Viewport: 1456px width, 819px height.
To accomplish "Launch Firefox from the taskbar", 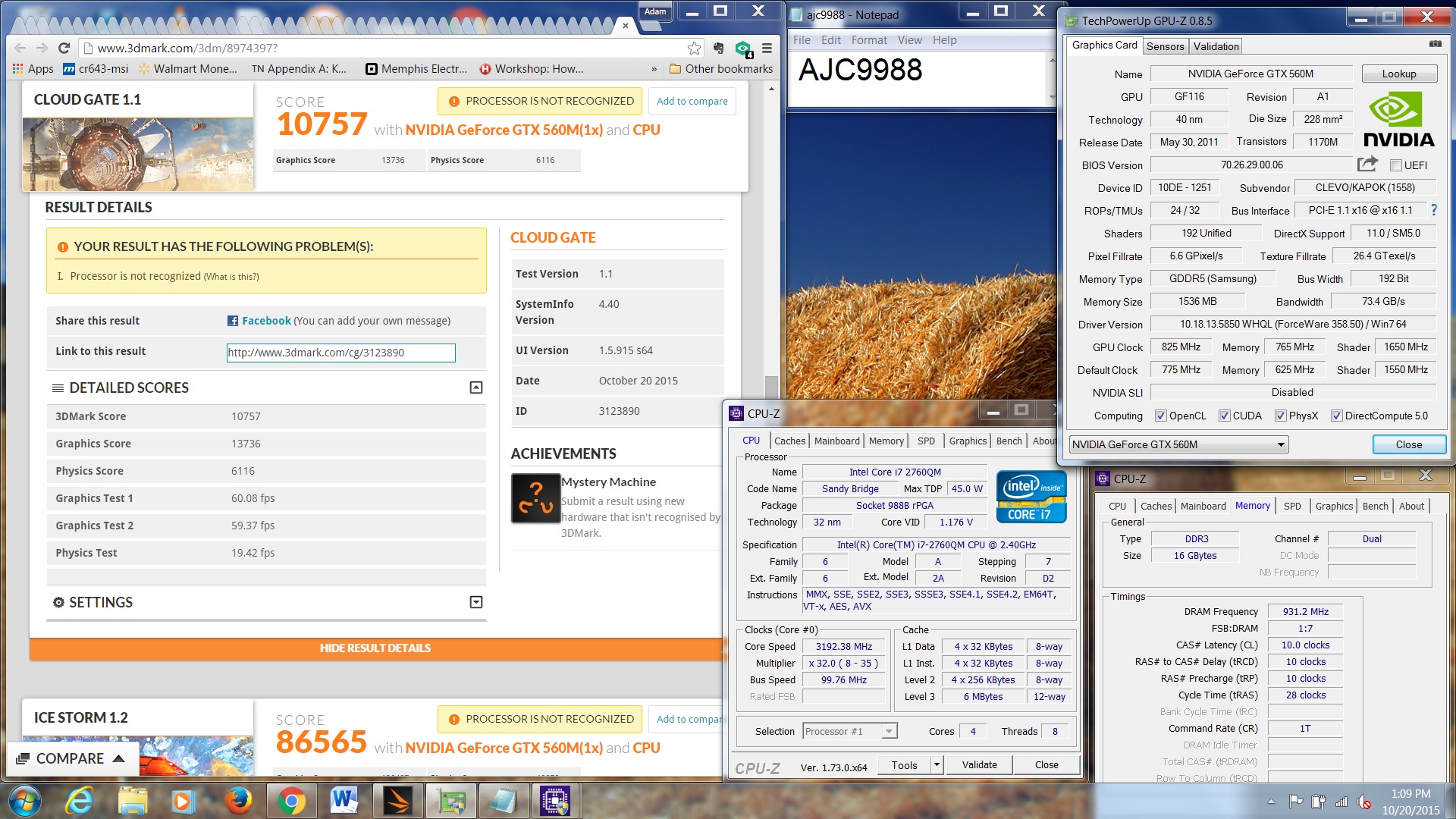I will coord(238,801).
